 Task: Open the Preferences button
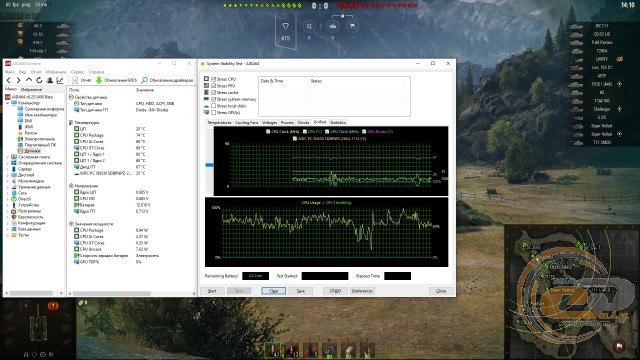(362, 291)
